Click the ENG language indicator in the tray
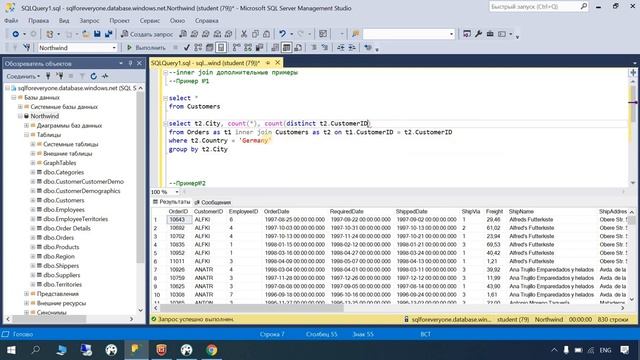This screenshot has height=360, width=640. pos(605,350)
